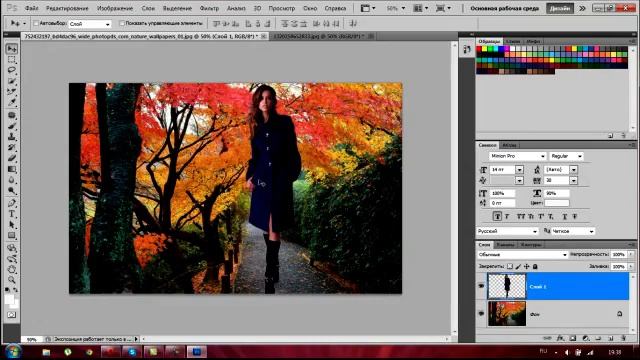Click the foreground color swatch
Viewport: 640px width, 360px height.
(9, 299)
